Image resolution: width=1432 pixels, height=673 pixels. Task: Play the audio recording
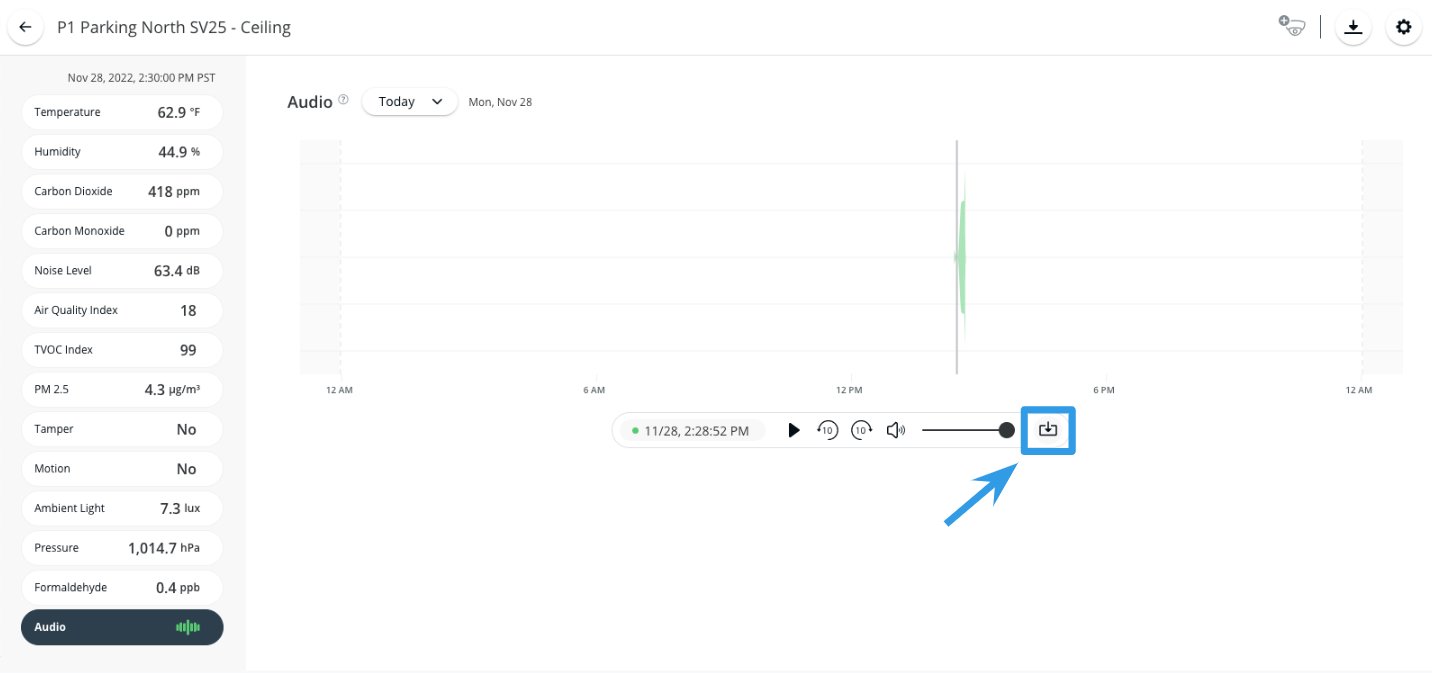coord(794,430)
